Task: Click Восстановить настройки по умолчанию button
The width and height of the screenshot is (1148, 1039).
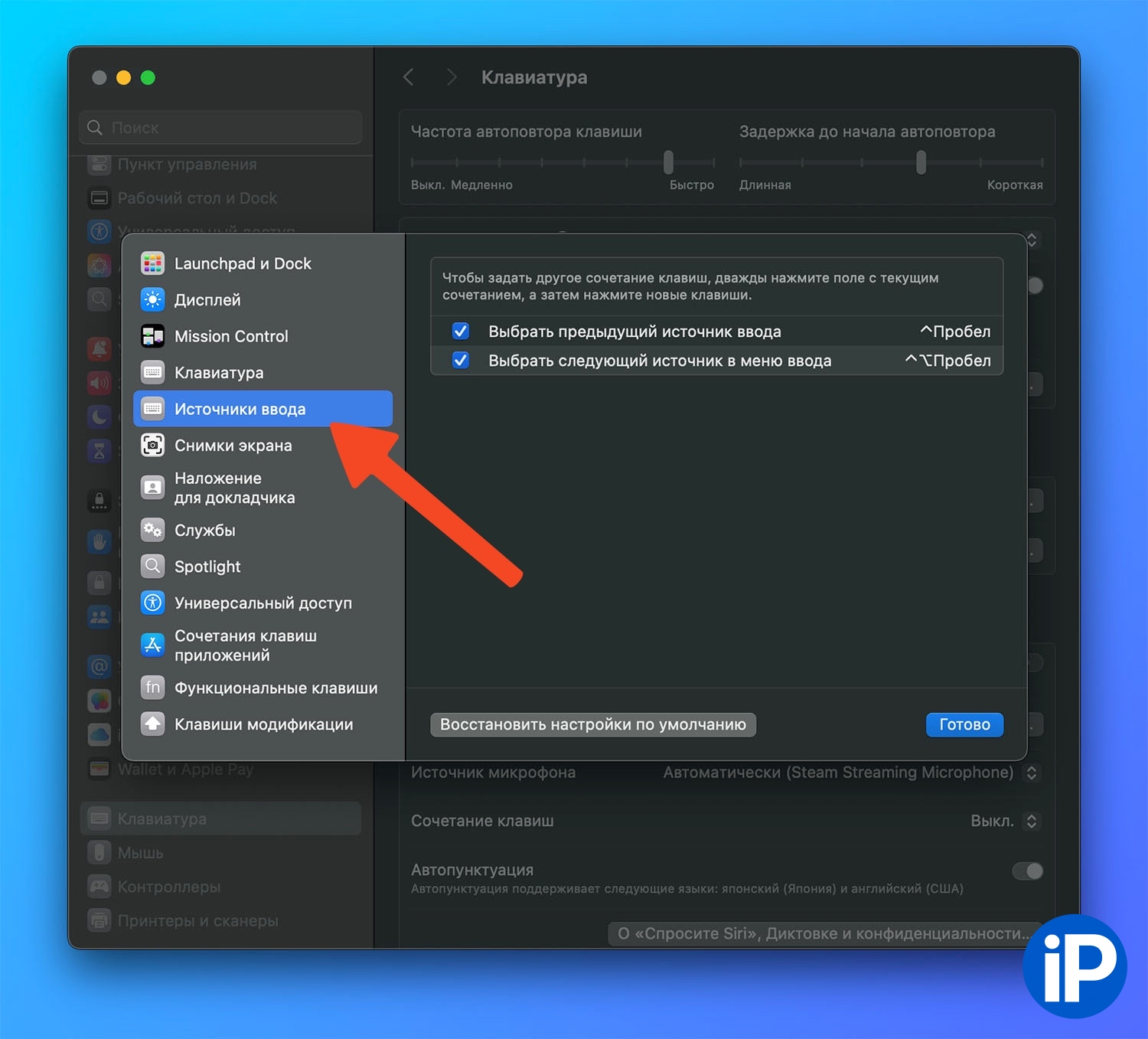Action: (593, 724)
